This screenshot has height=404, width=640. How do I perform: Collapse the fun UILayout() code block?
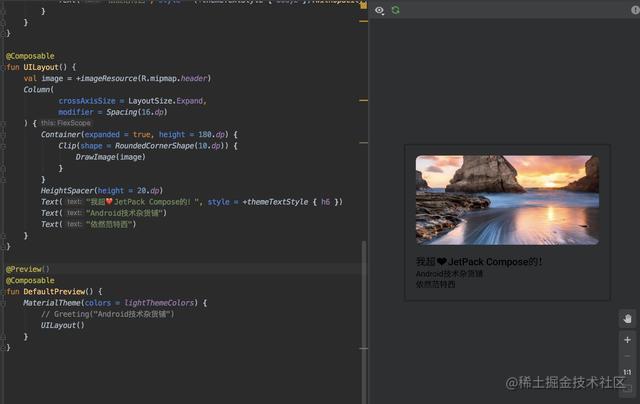click(x=3, y=67)
